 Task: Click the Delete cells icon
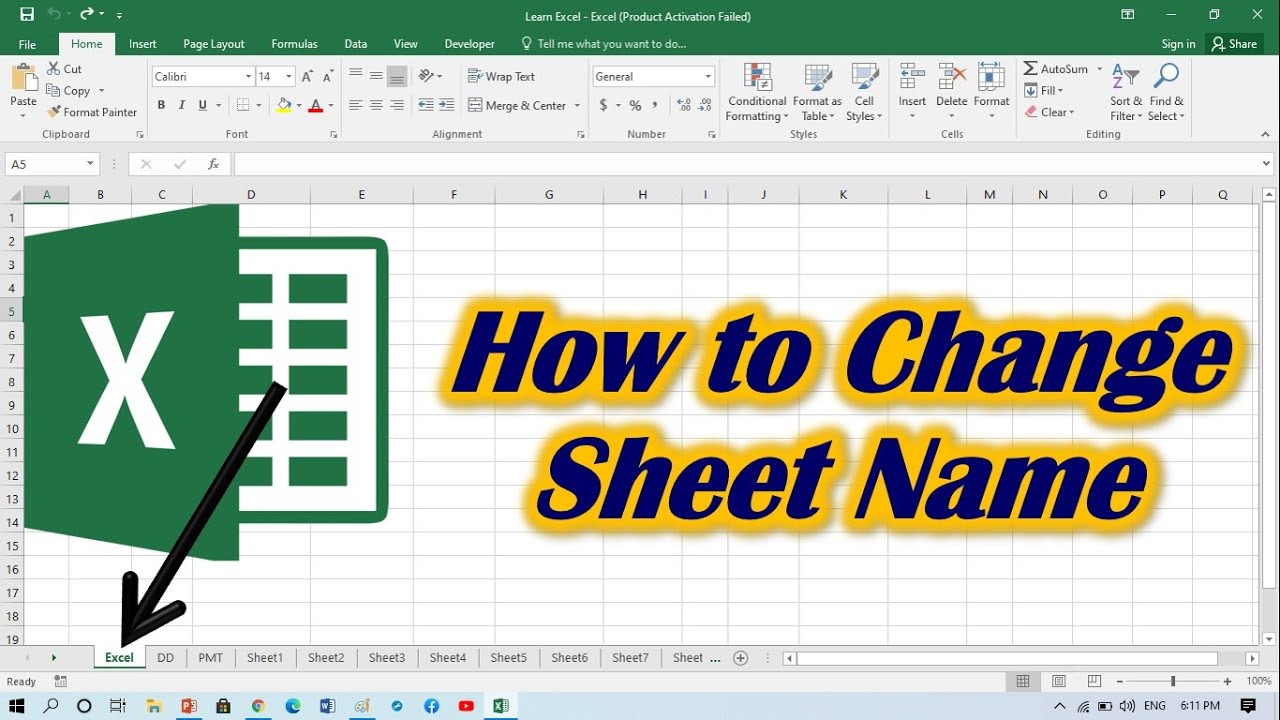(x=952, y=78)
